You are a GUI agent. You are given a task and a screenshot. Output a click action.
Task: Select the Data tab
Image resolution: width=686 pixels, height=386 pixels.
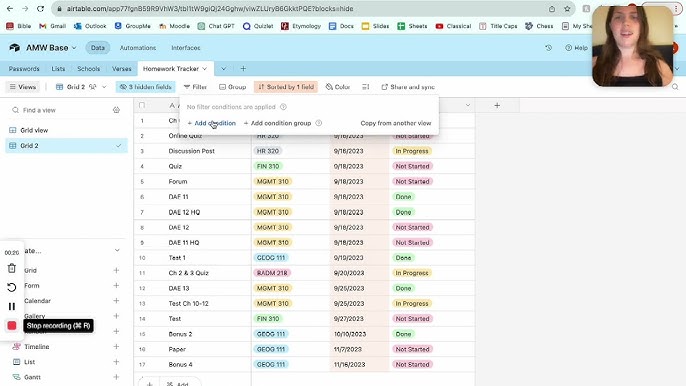pos(98,48)
